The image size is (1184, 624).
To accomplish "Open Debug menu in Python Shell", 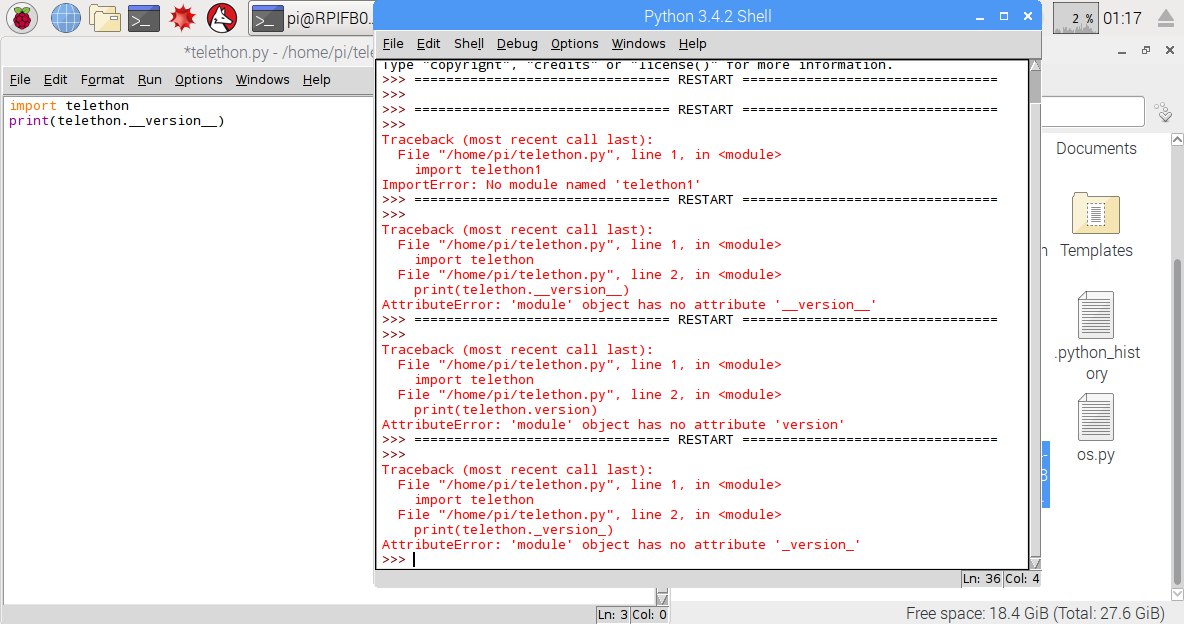I will tap(517, 44).
